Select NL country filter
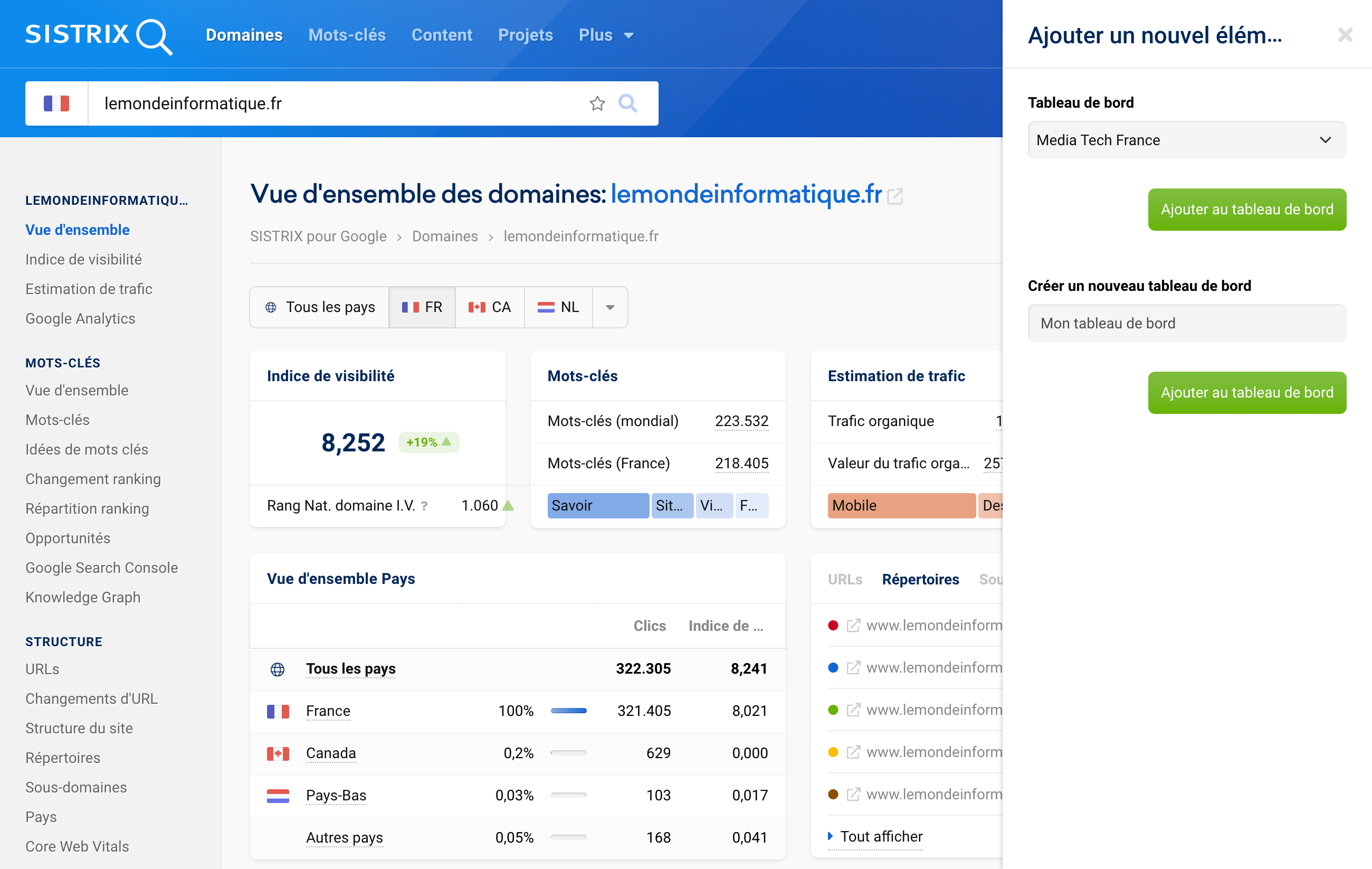Viewport: 1372px width, 869px height. tap(558, 307)
